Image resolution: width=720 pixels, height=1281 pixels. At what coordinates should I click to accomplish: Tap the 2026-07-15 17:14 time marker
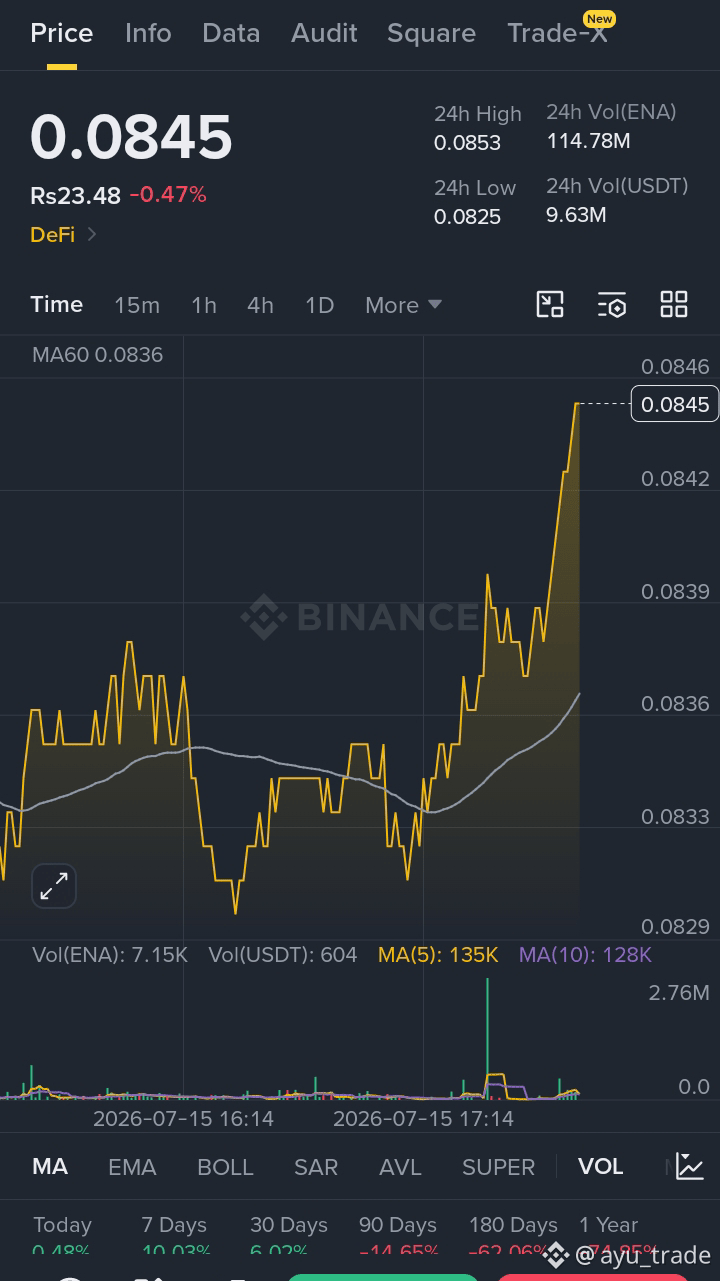423,1119
